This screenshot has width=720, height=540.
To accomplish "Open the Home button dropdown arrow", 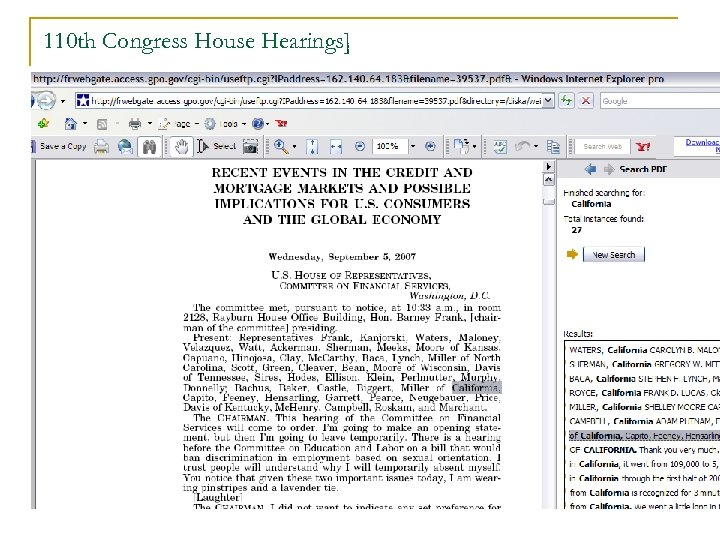I will coord(85,124).
